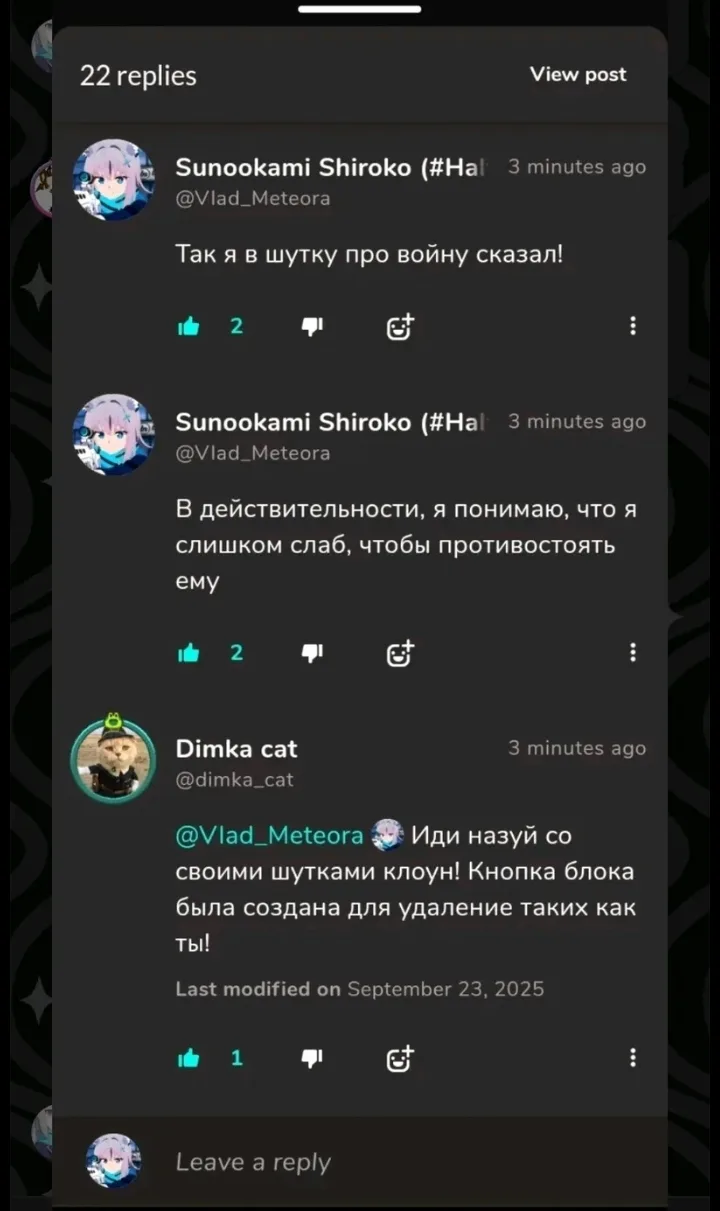Dislike Dimka cat's reply
Image resolution: width=720 pixels, height=1211 pixels.
click(x=313, y=1058)
